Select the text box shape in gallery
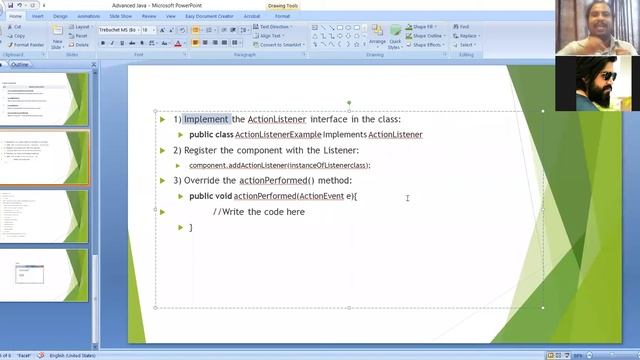 click(x=315, y=27)
